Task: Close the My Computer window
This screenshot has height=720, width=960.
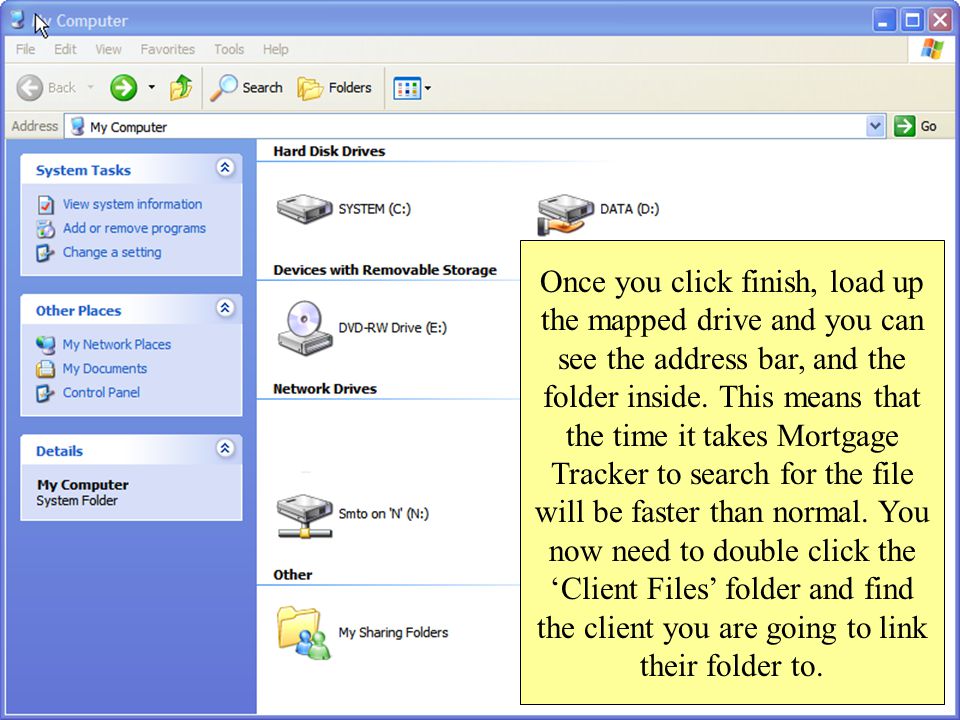Action: point(940,20)
